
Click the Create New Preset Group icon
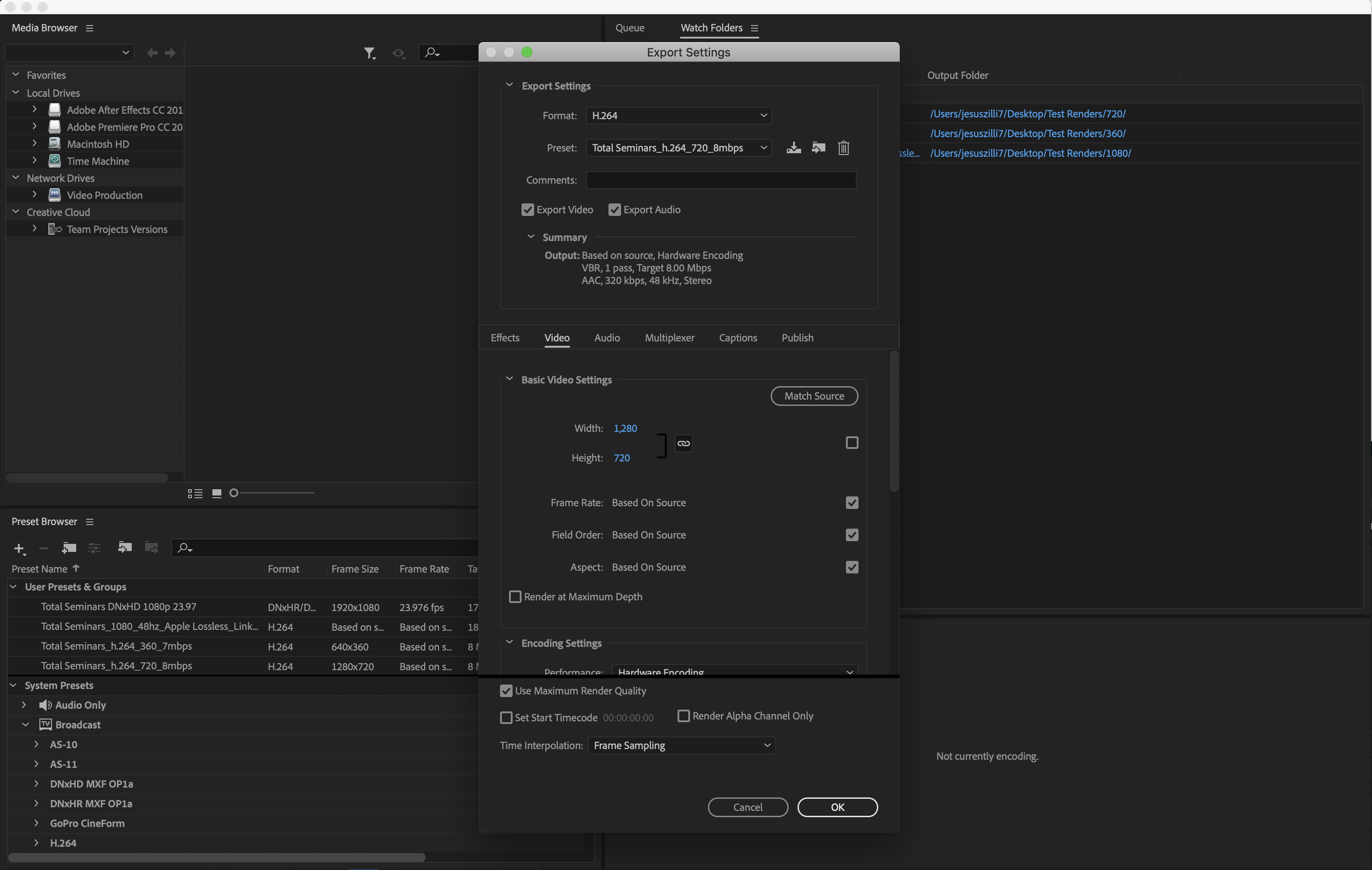(69, 548)
